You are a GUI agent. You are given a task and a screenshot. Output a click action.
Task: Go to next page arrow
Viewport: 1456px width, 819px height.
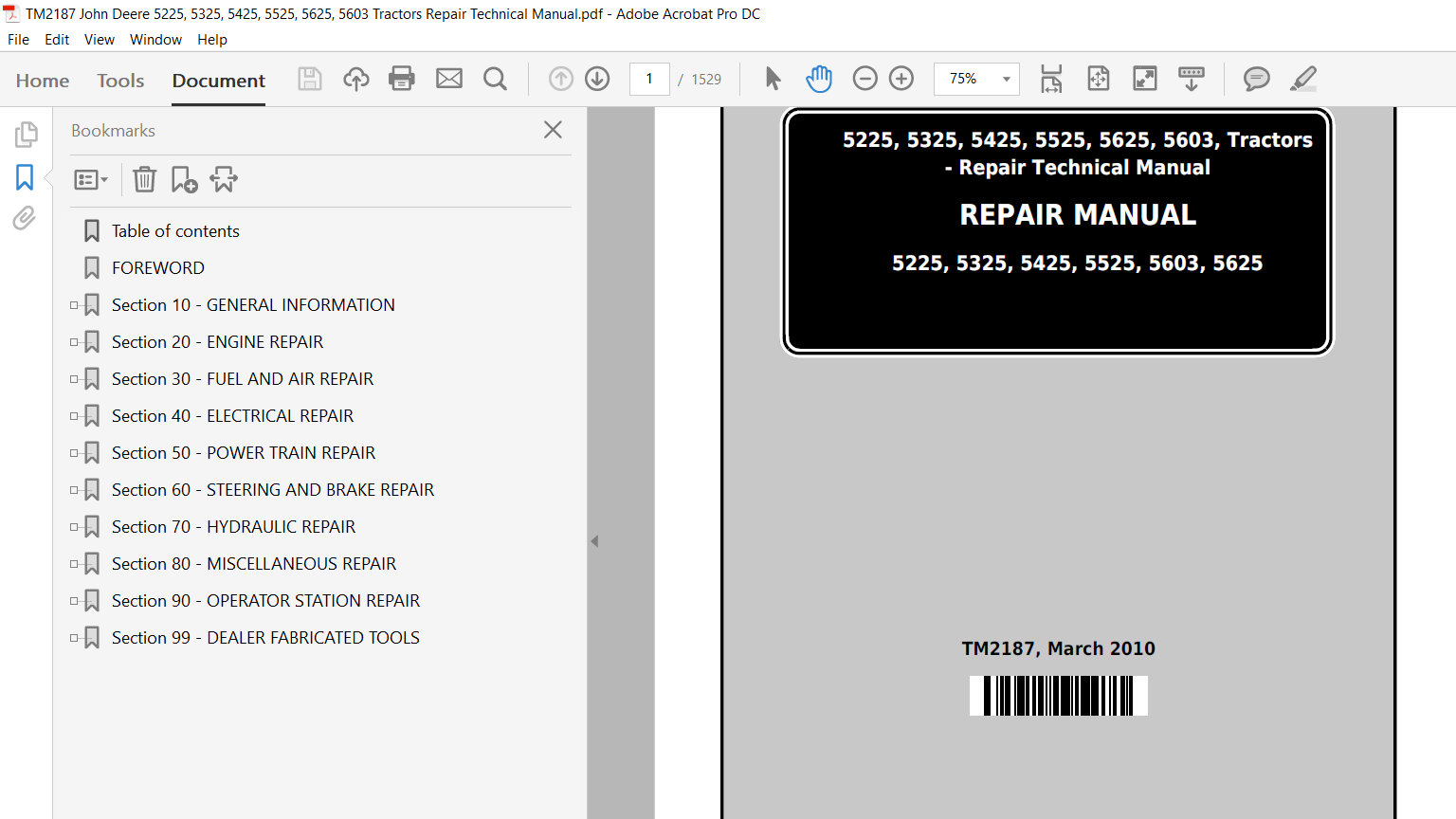(x=597, y=79)
